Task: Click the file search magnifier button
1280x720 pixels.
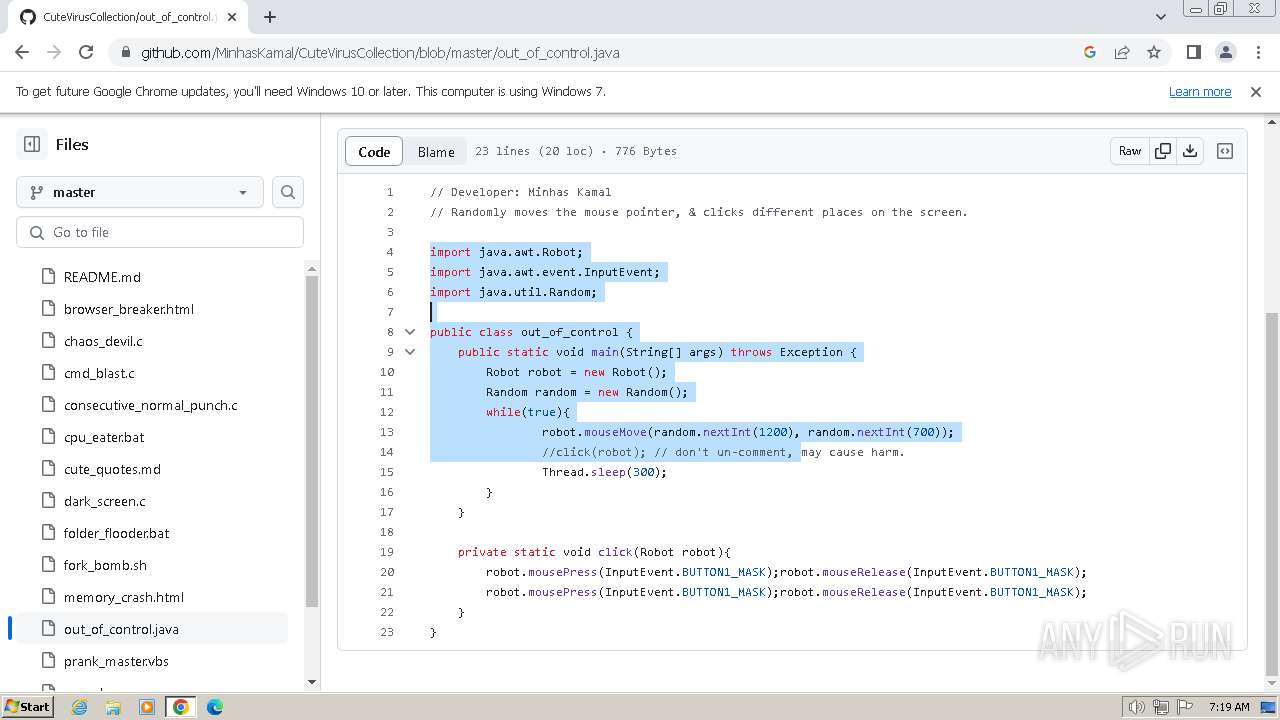Action: coord(288,192)
